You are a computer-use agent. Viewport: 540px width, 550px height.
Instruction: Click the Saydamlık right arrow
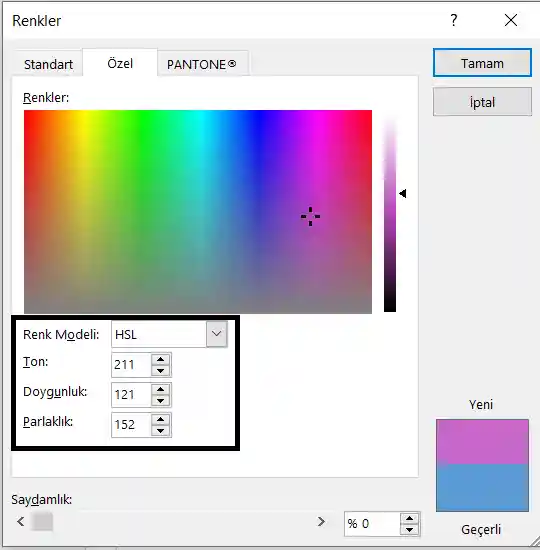(x=321, y=522)
